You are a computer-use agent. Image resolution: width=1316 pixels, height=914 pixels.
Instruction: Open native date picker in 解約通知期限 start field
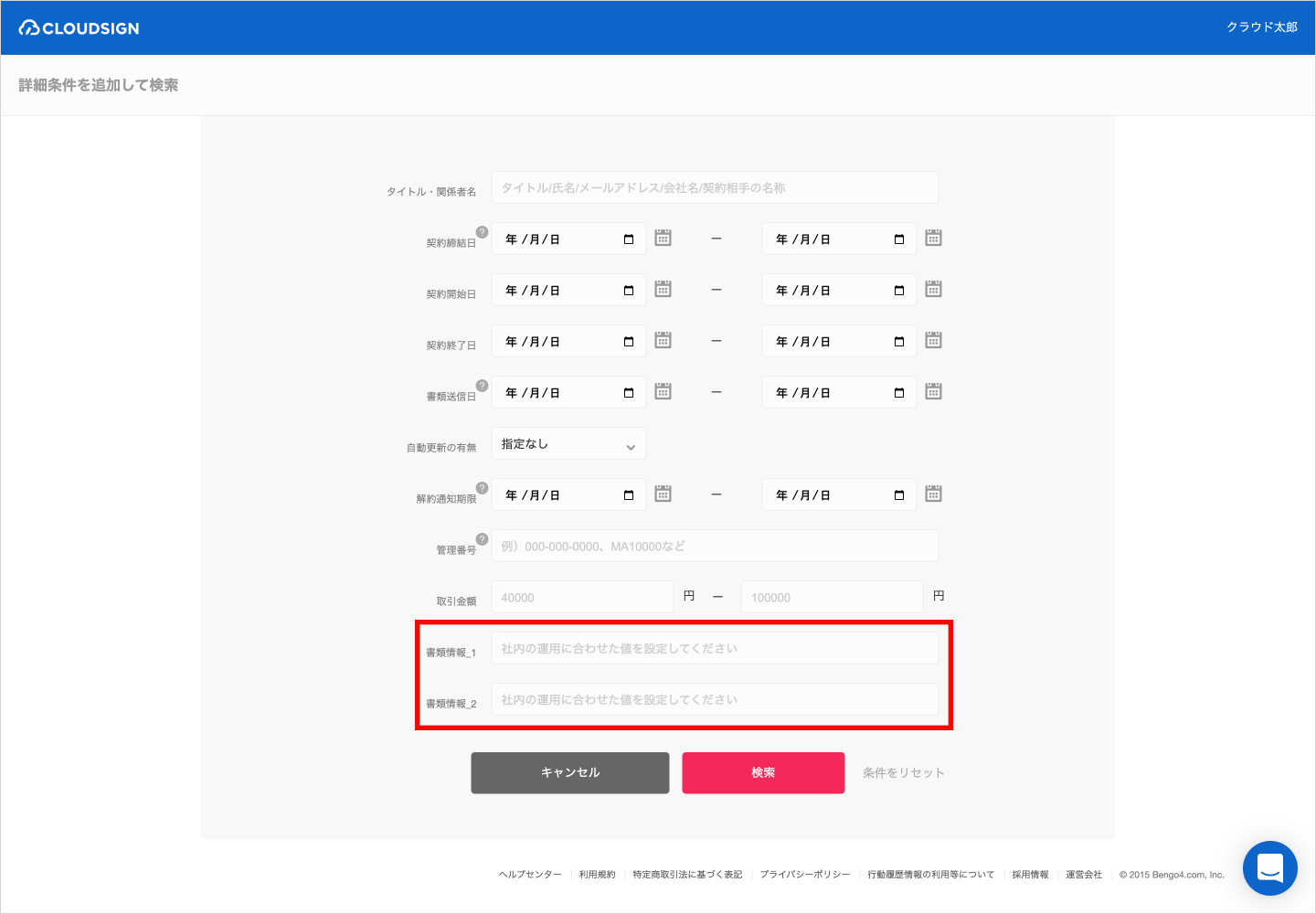coord(629,495)
